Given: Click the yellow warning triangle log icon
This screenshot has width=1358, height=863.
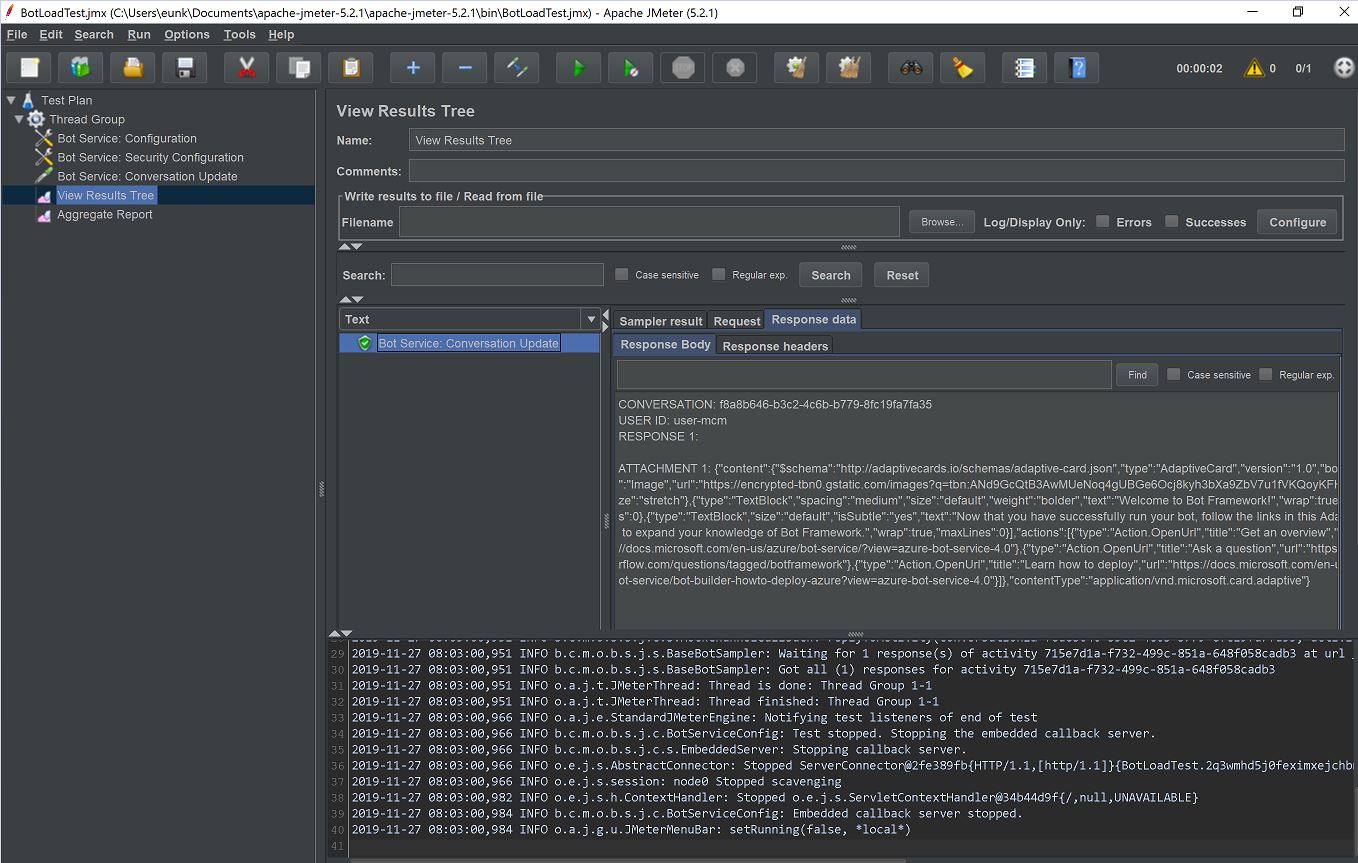Looking at the screenshot, I should (x=1254, y=68).
